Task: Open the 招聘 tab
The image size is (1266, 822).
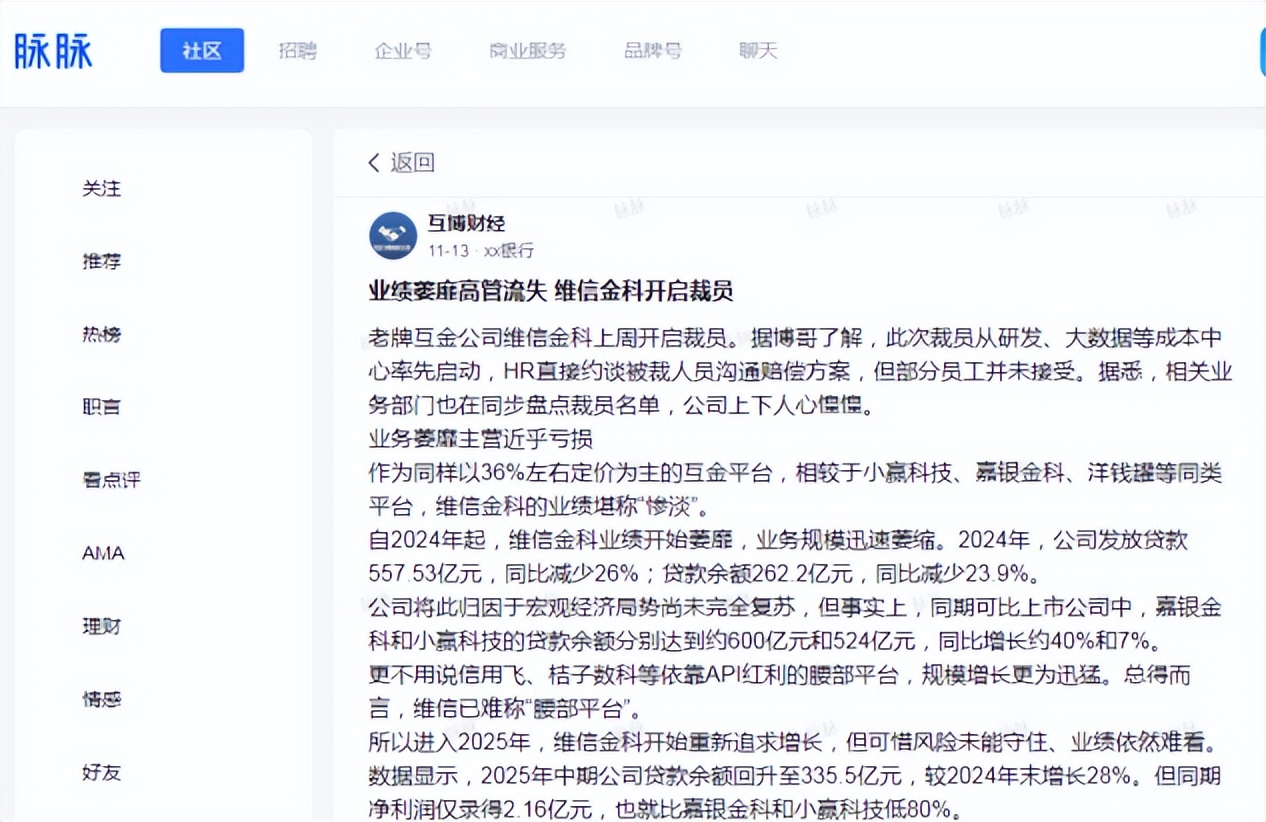Action: click(298, 51)
